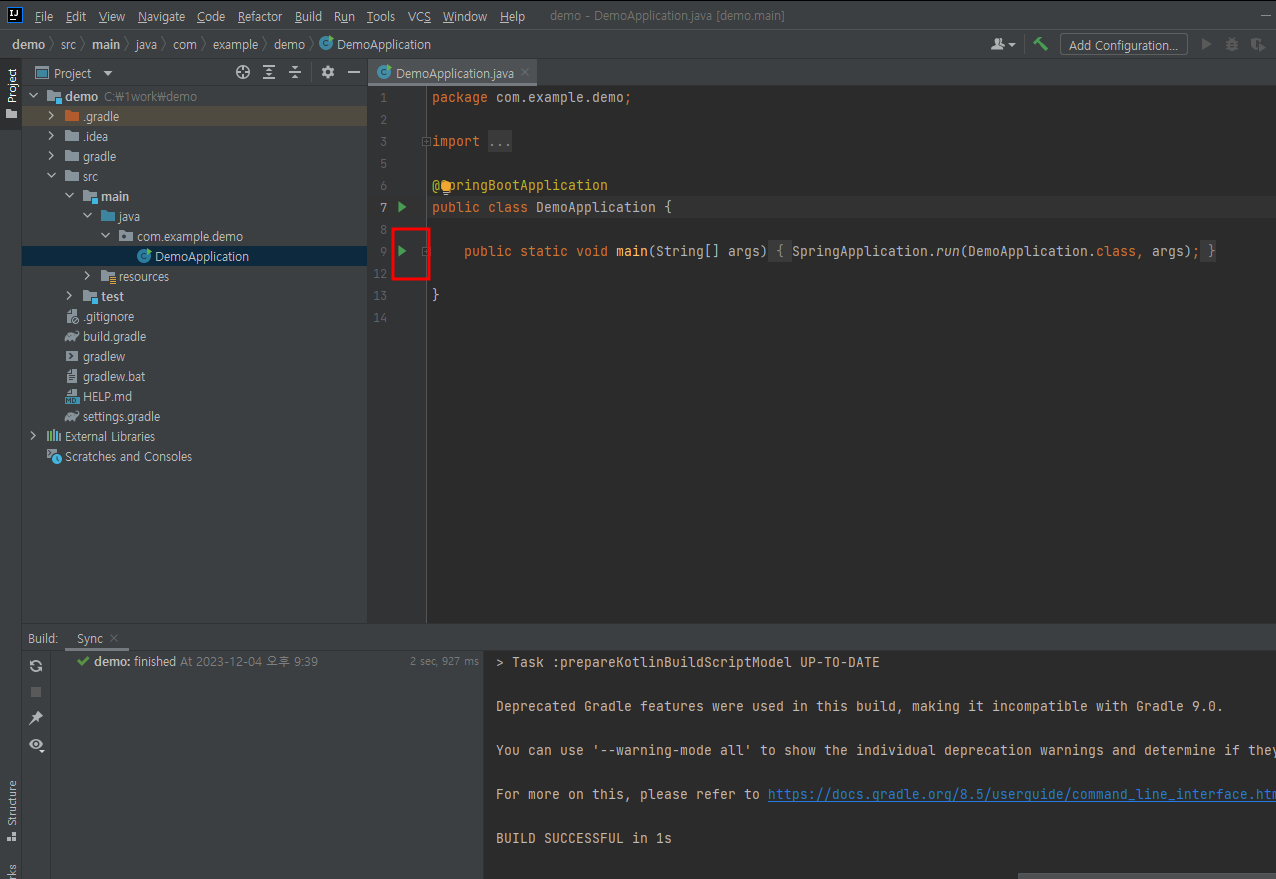Viewport: 1276px width, 879px height.
Task: Click the run gutter arrow beside DemoApplication class
Action: (402, 207)
